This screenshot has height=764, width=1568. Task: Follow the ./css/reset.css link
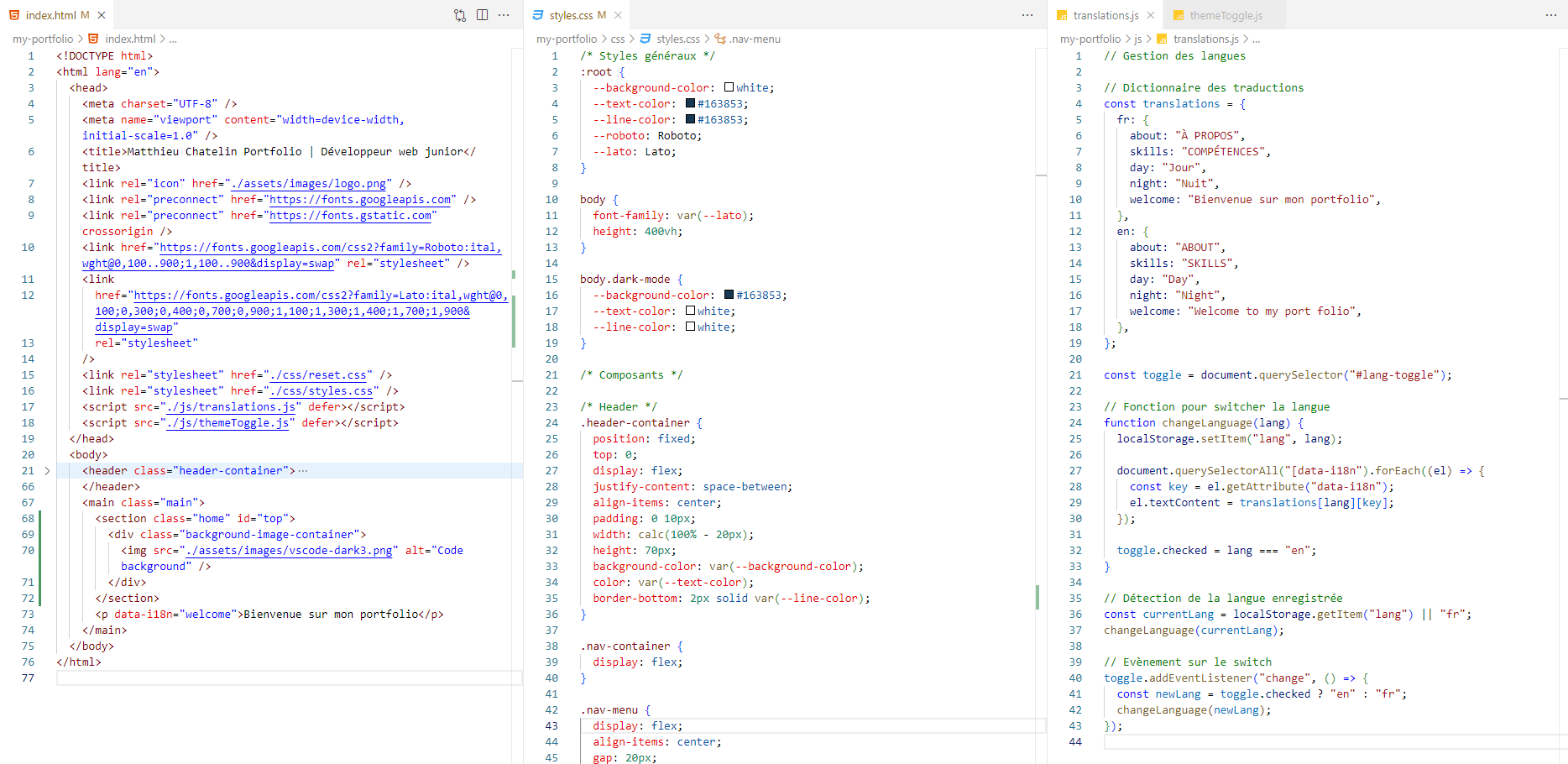coord(318,375)
